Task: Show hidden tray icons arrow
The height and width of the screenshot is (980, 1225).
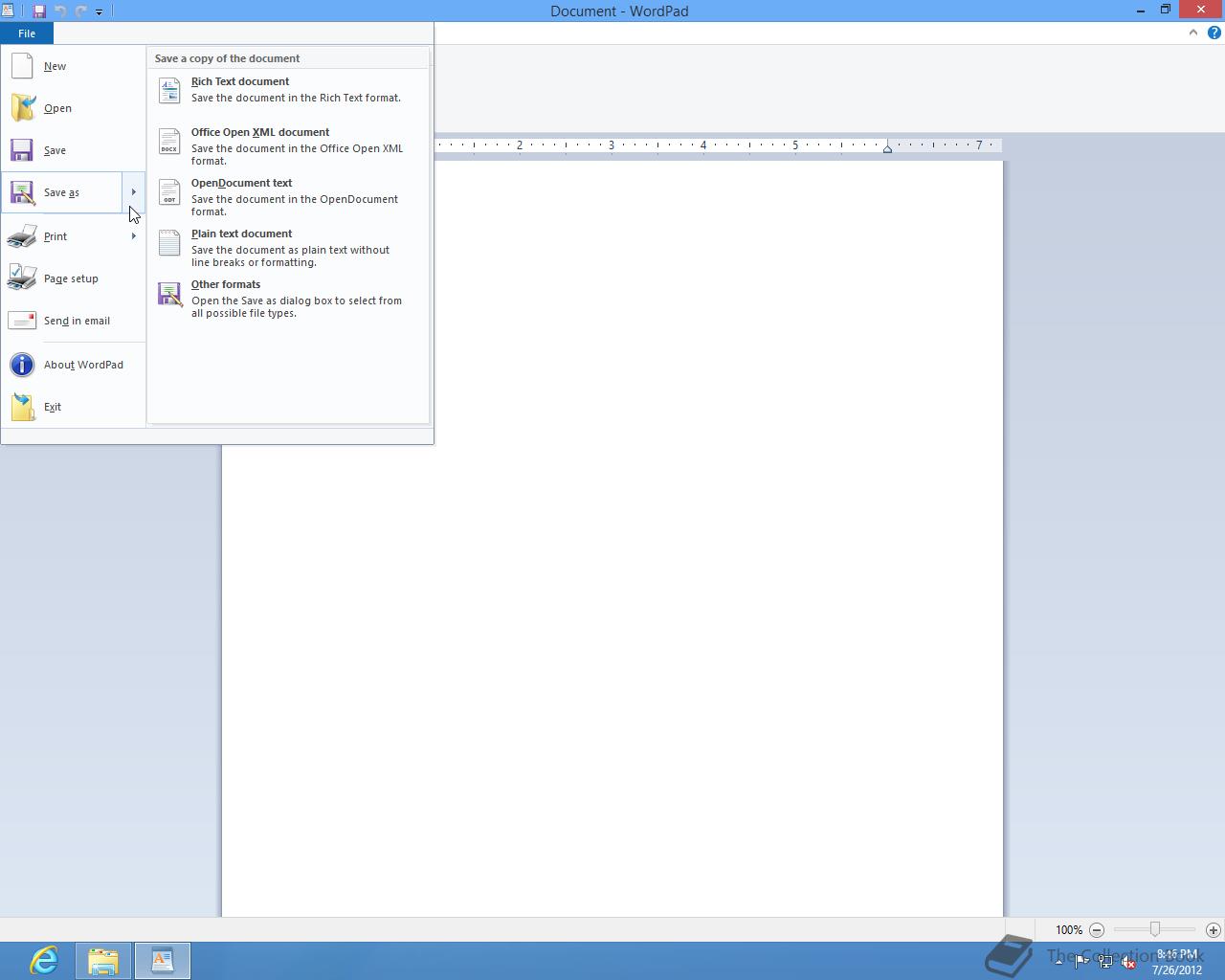Action: click(x=1058, y=962)
